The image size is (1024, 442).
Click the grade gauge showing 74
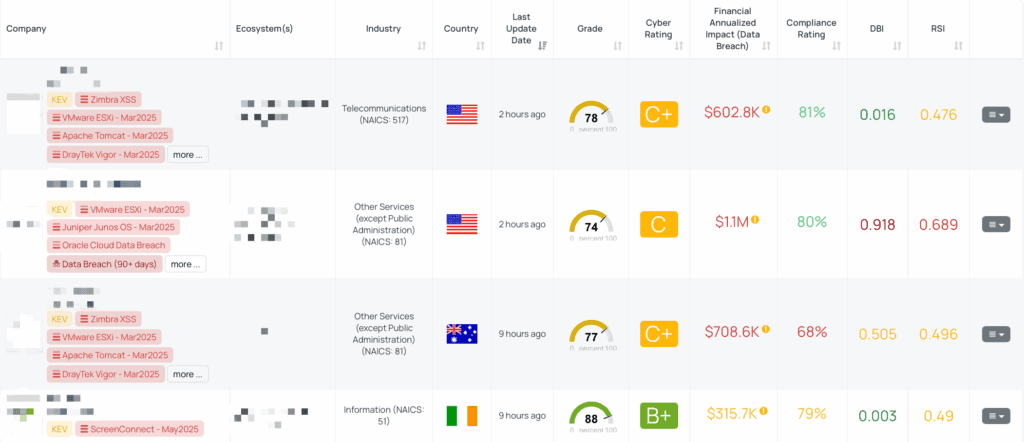coord(591,225)
